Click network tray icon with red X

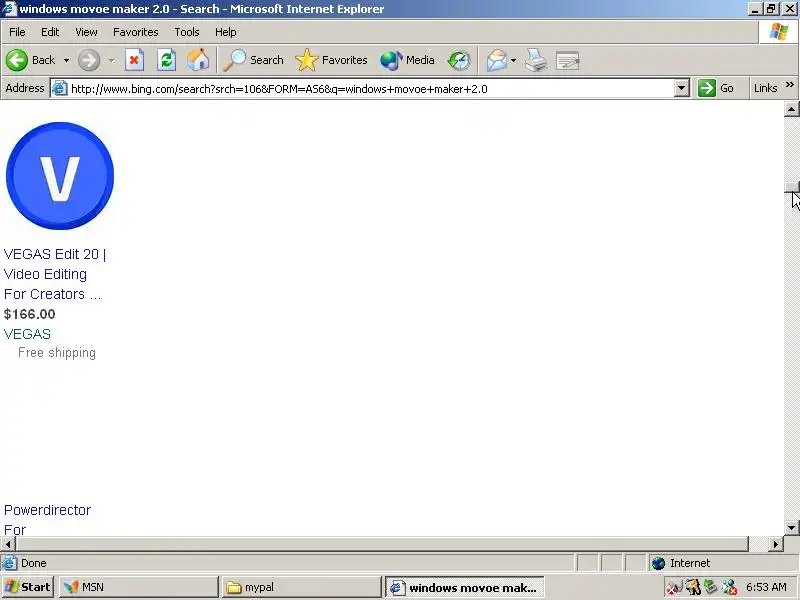click(x=730, y=588)
